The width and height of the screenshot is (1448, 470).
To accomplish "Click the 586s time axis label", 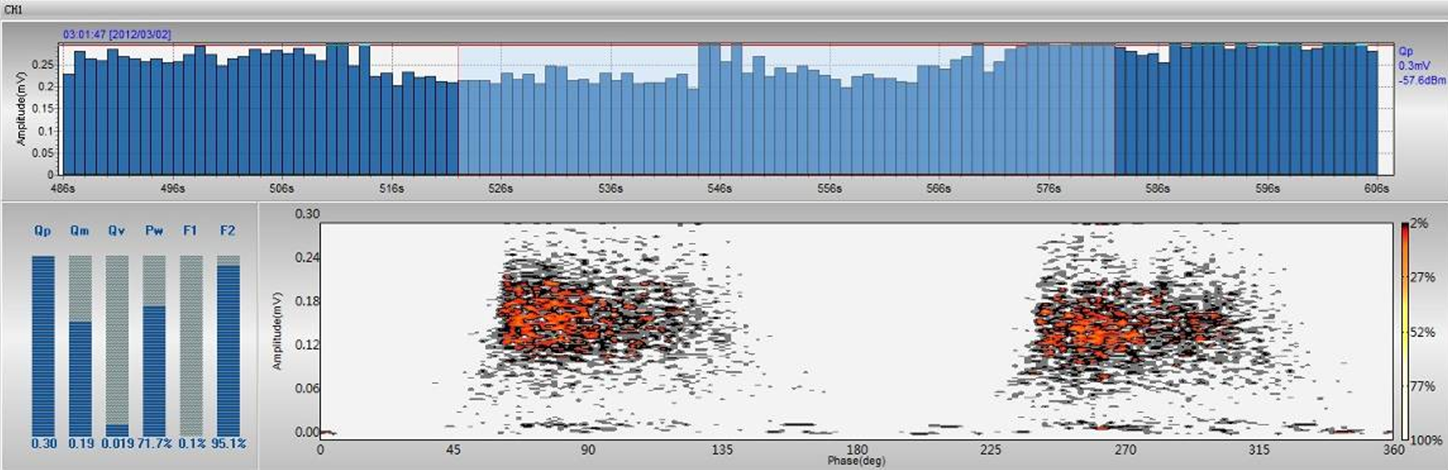I will [1158, 187].
